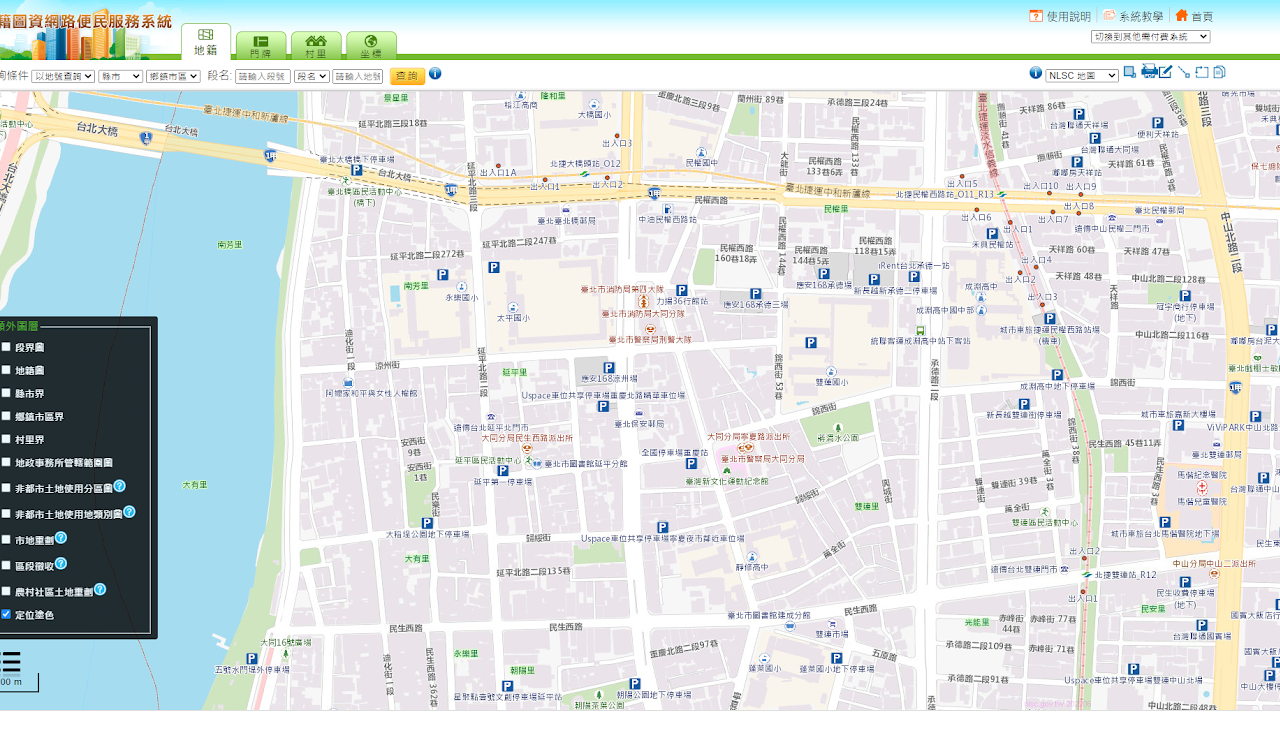Image resolution: width=1280 pixels, height=754 pixels.
Task: Open the 鄉鎮市區 dropdown
Action: tap(173, 76)
